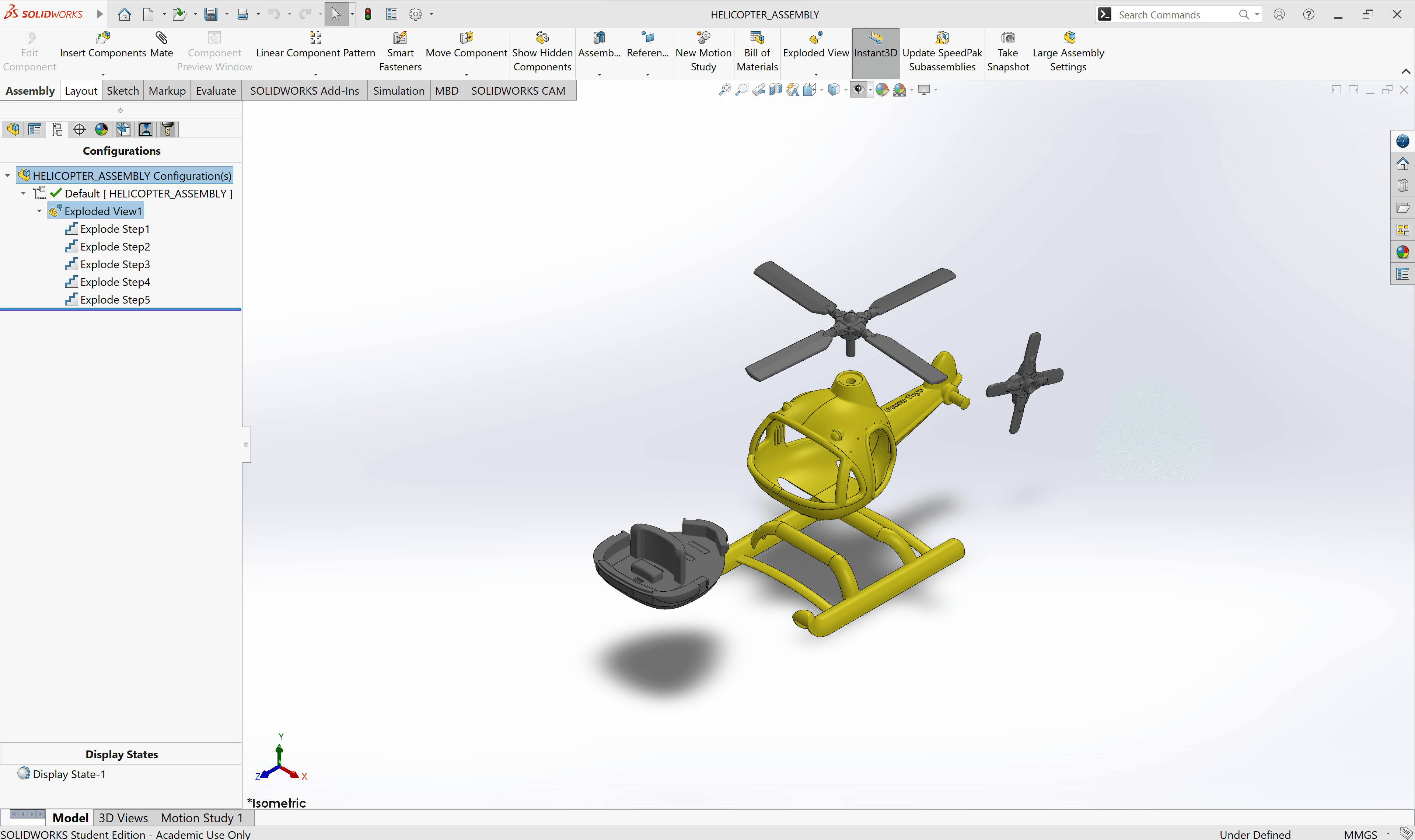The width and height of the screenshot is (1415, 840).
Task: Toggle Hide/Show Items in the viewport toolbar
Action: click(x=858, y=90)
